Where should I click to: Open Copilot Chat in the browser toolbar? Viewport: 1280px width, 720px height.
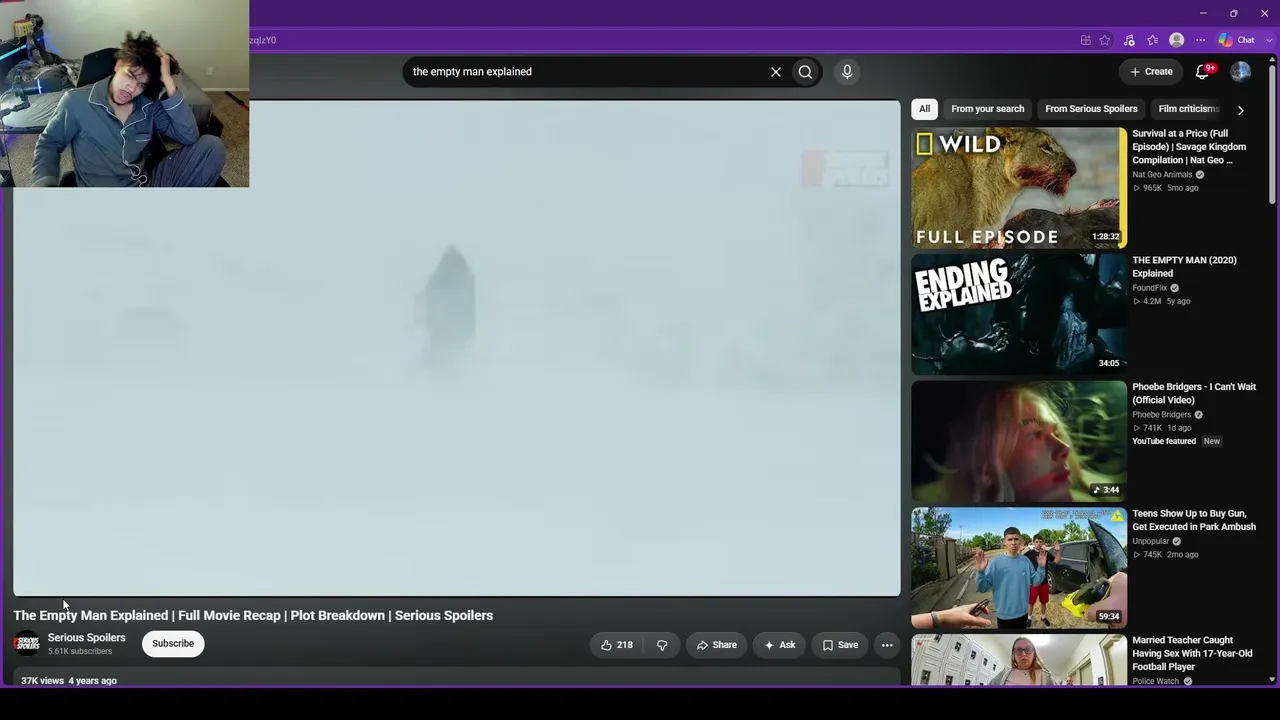tap(1236, 40)
